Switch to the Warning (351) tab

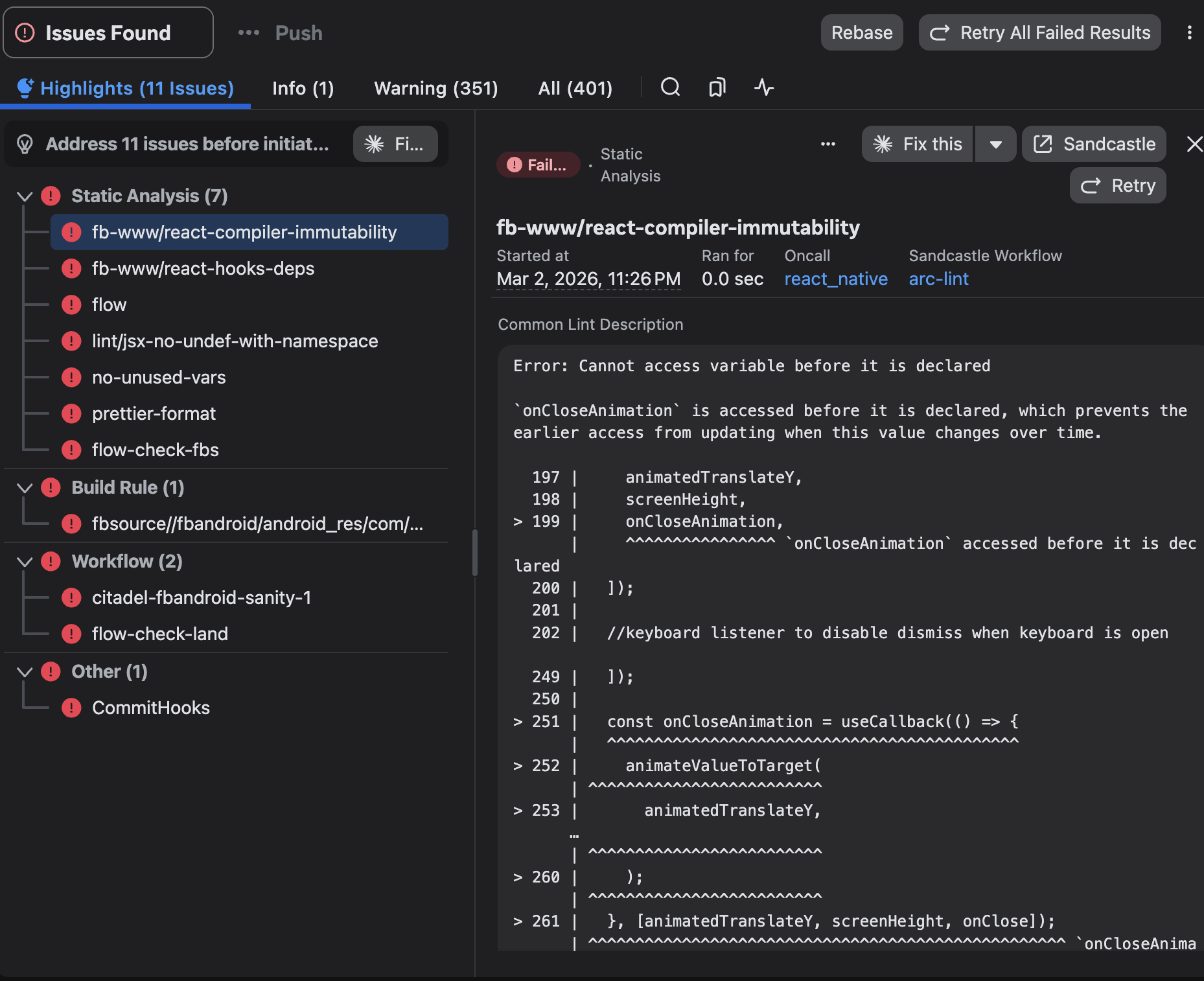(436, 88)
